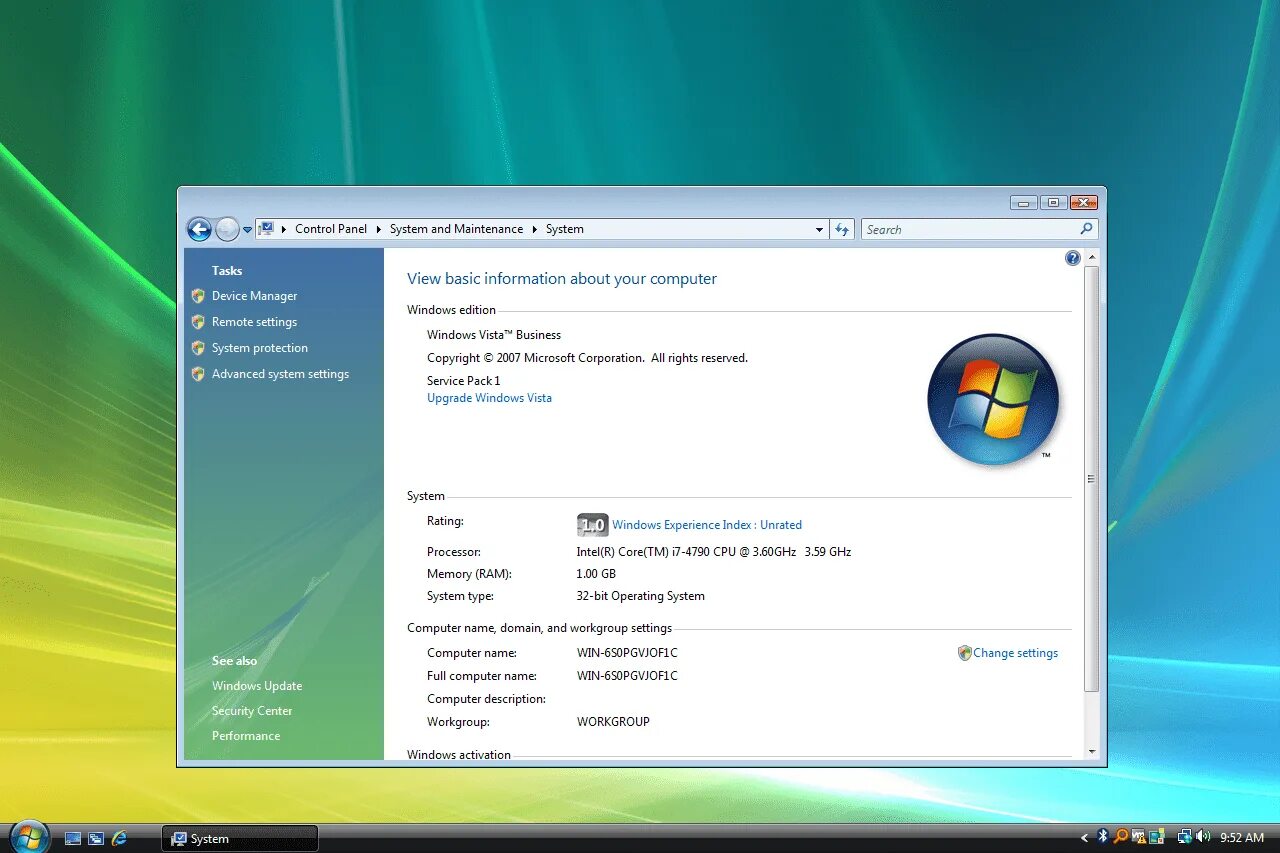1280x853 pixels.
Task: Click the Refresh button in address bar
Action: click(843, 229)
